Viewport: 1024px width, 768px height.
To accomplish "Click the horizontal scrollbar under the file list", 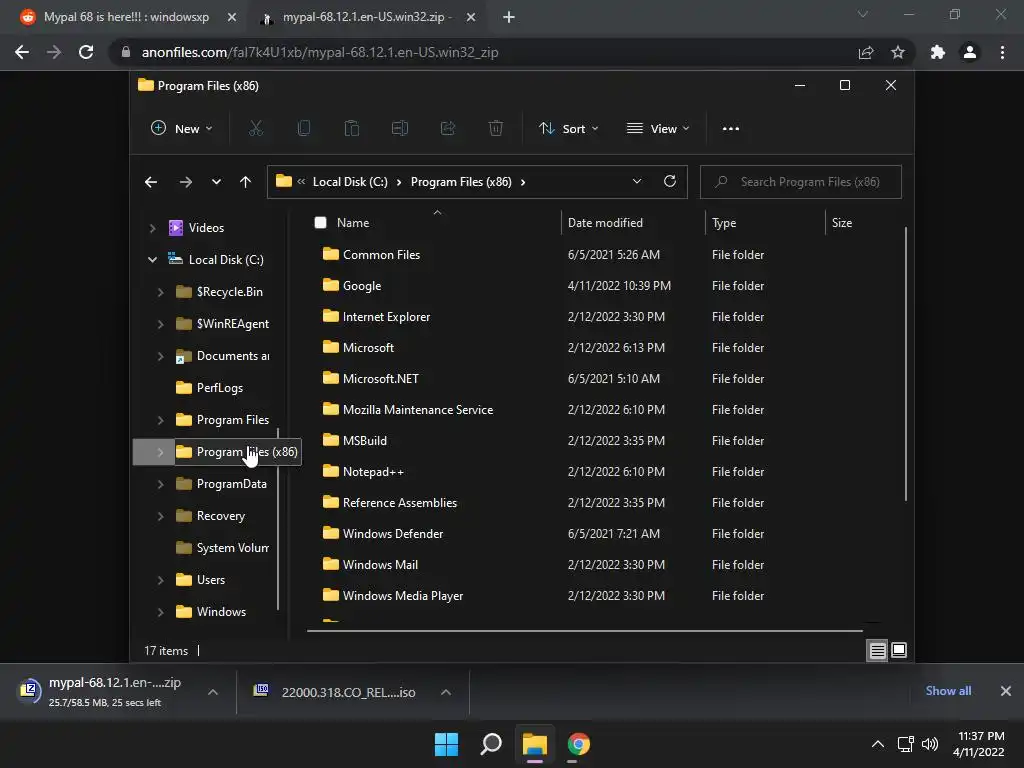I will click(x=584, y=631).
